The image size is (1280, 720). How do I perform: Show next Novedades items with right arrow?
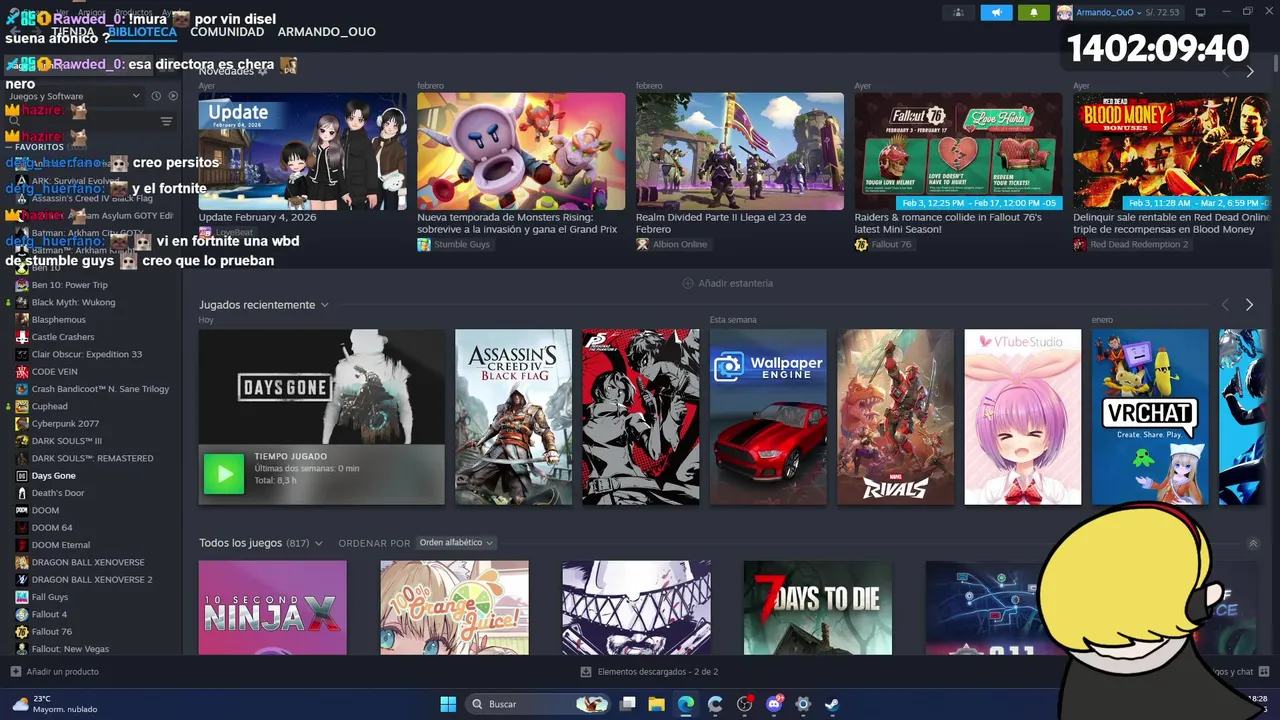click(1249, 72)
